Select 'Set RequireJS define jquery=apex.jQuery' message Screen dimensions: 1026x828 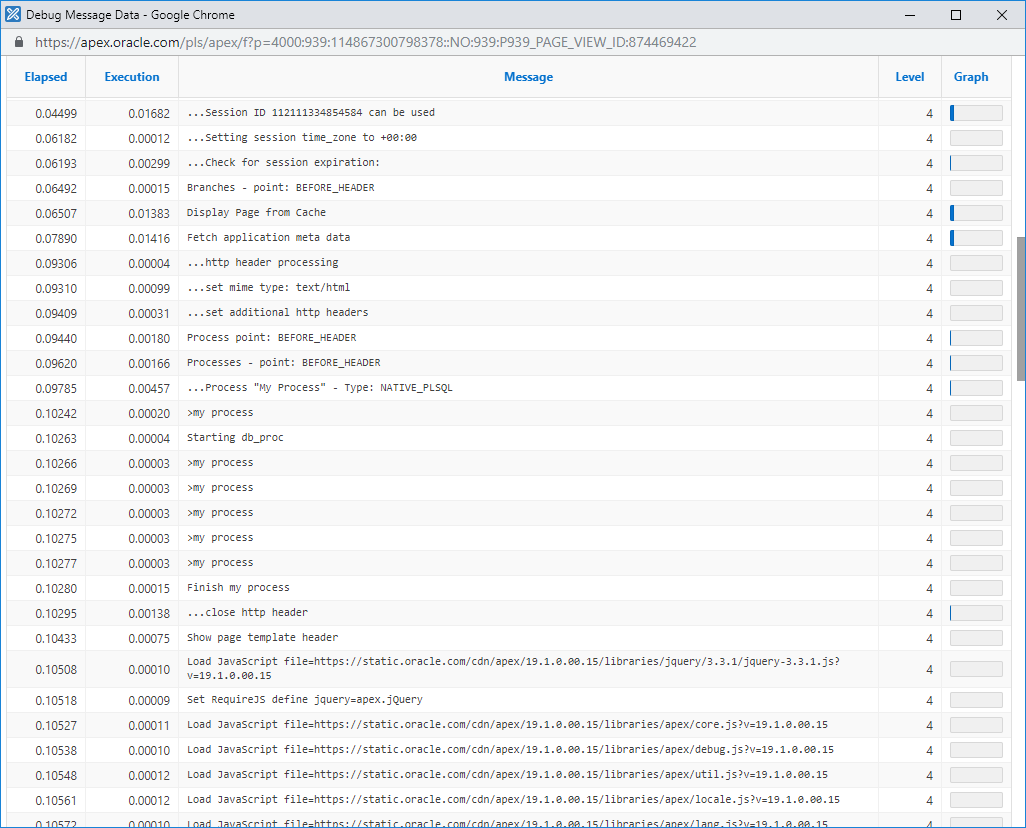(x=305, y=700)
